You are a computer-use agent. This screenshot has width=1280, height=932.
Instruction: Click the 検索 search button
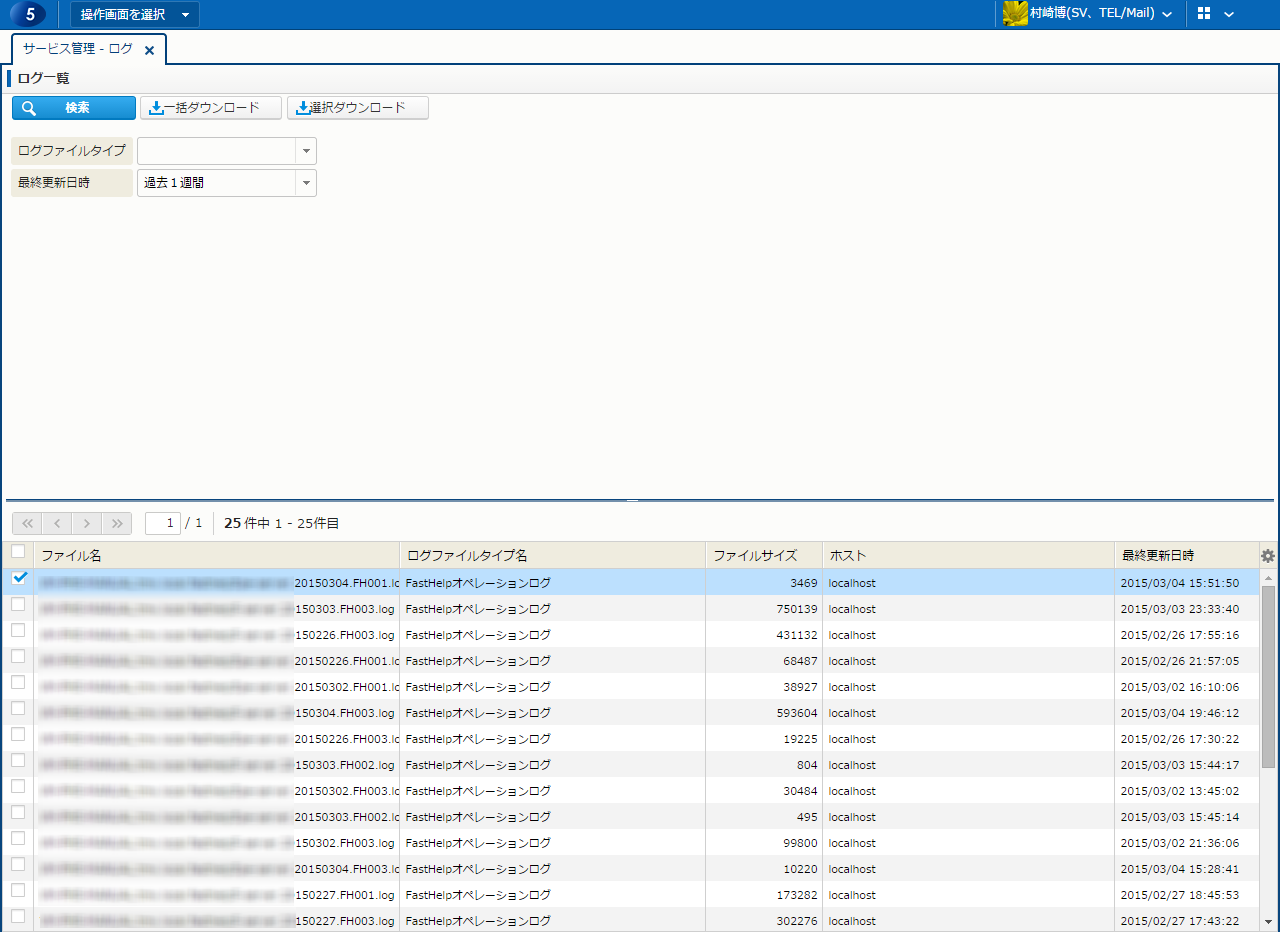[x=74, y=108]
